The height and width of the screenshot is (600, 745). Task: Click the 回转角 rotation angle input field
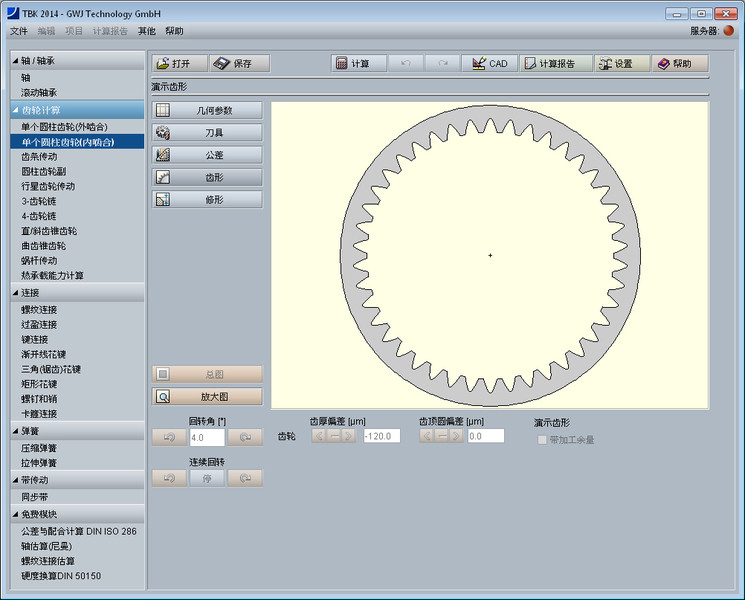click(206, 437)
